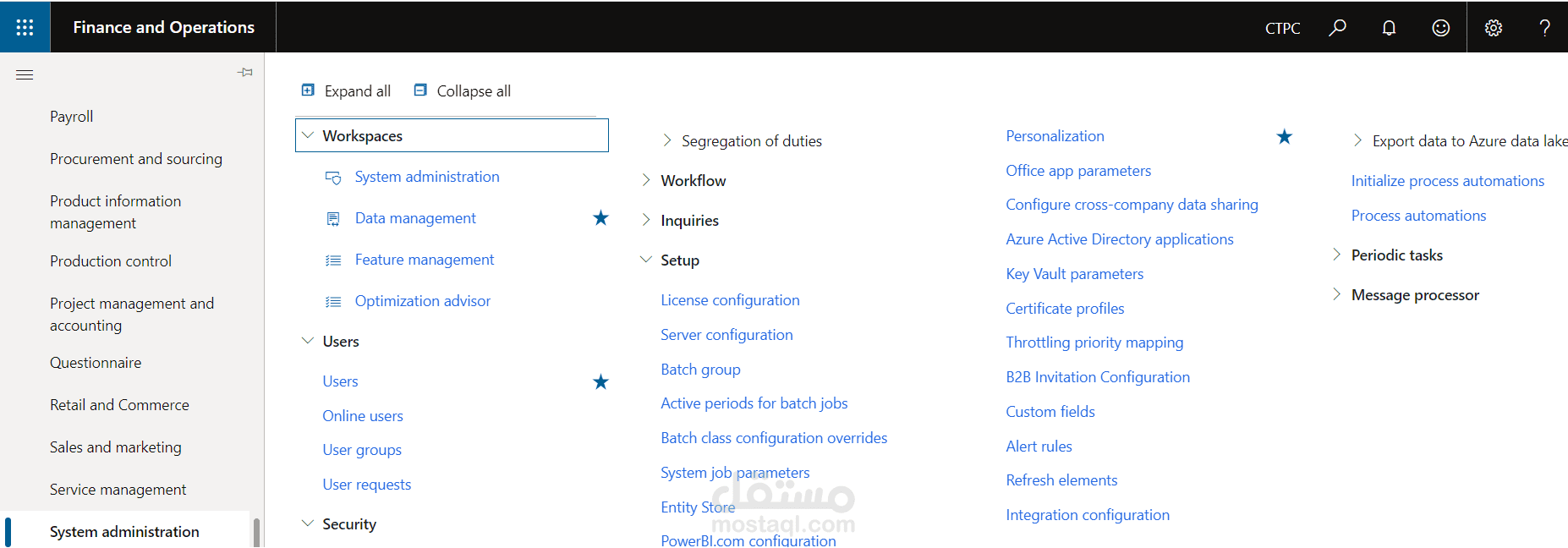This screenshot has width=1568, height=548.
Task: Open Batch group link
Action: [700, 370]
